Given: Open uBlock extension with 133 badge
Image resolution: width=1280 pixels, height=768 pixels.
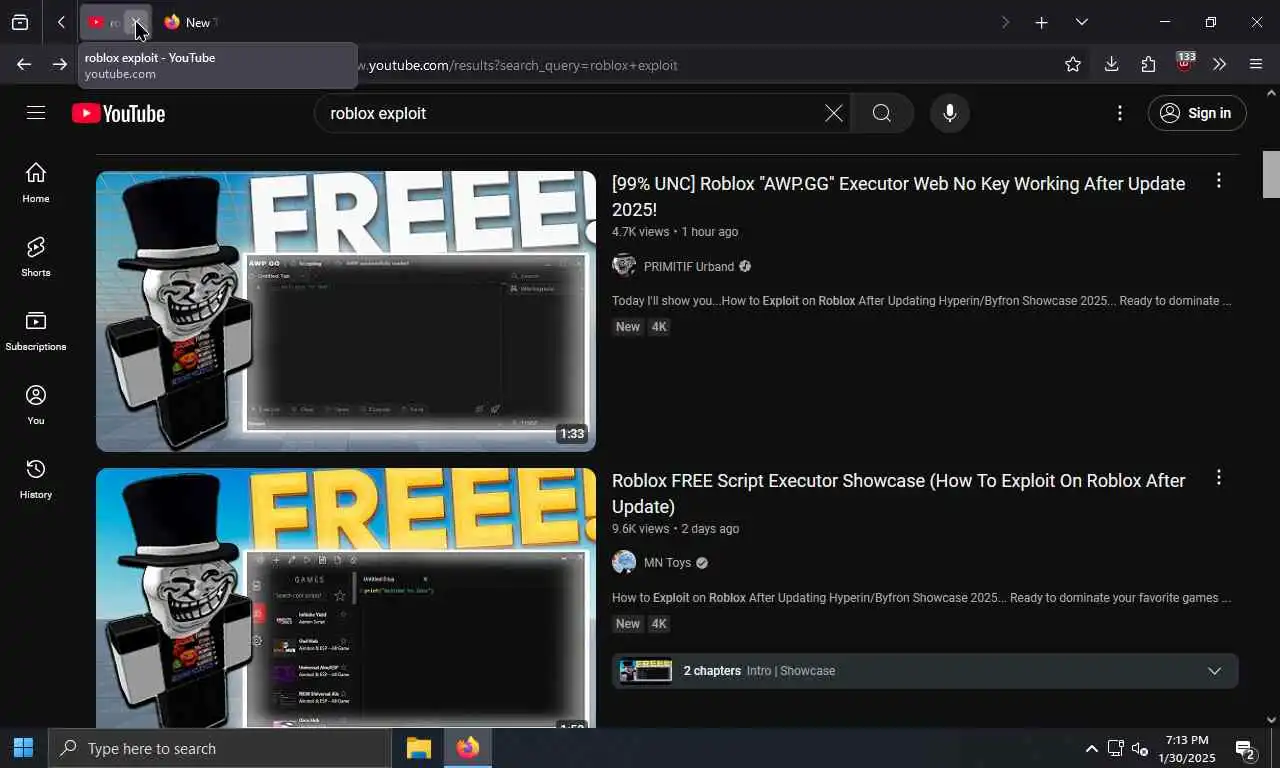Looking at the screenshot, I should 1185,63.
